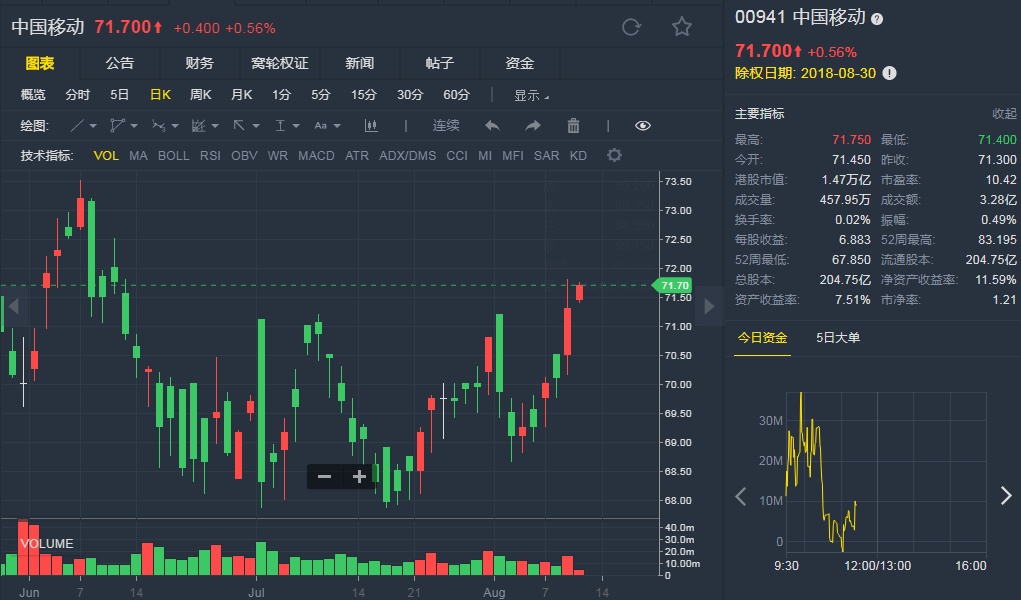1021x600 pixels.
Task: Pan chart right with arrow
Action: [x=710, y=306]
